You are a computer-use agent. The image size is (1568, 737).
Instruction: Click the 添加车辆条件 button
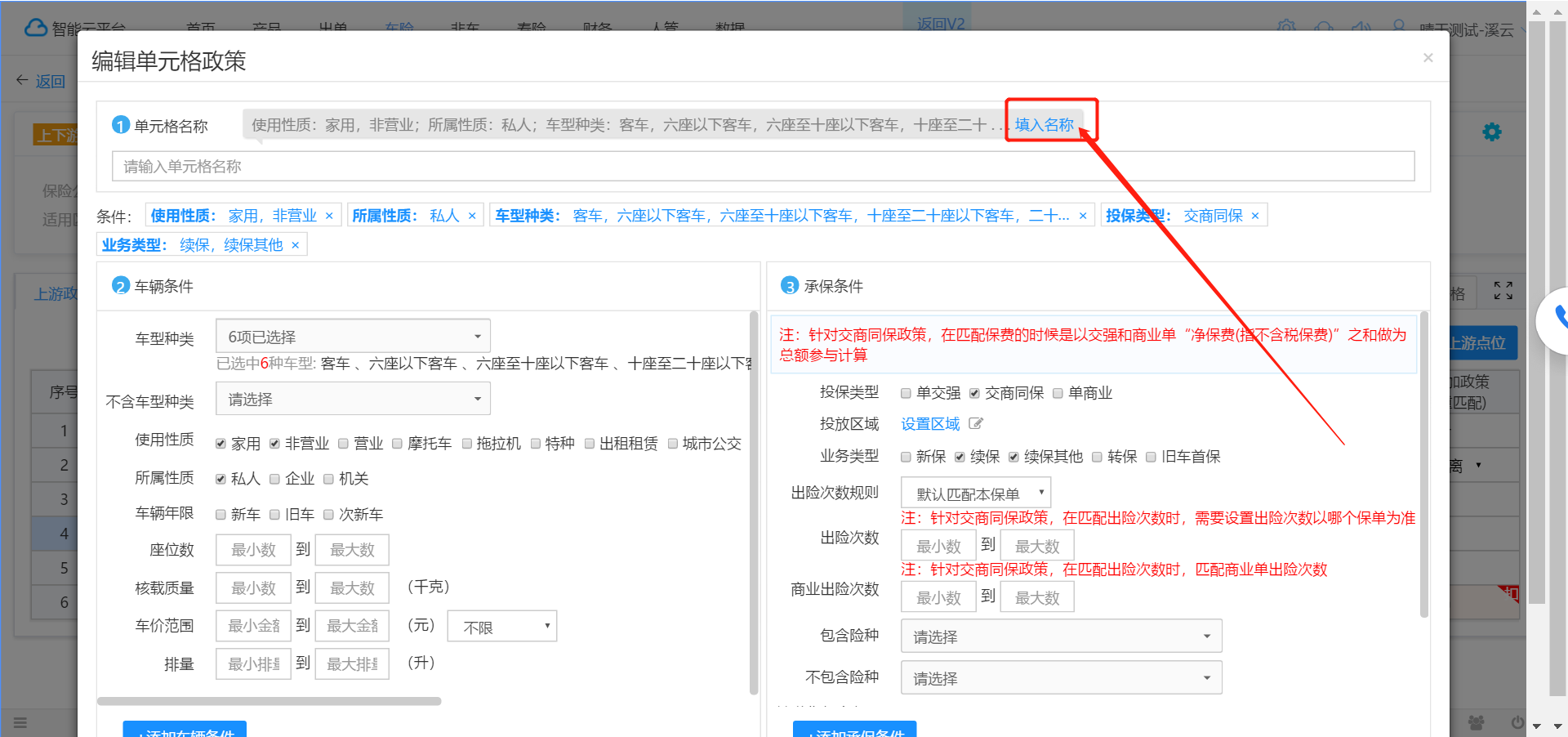(185, 730)
